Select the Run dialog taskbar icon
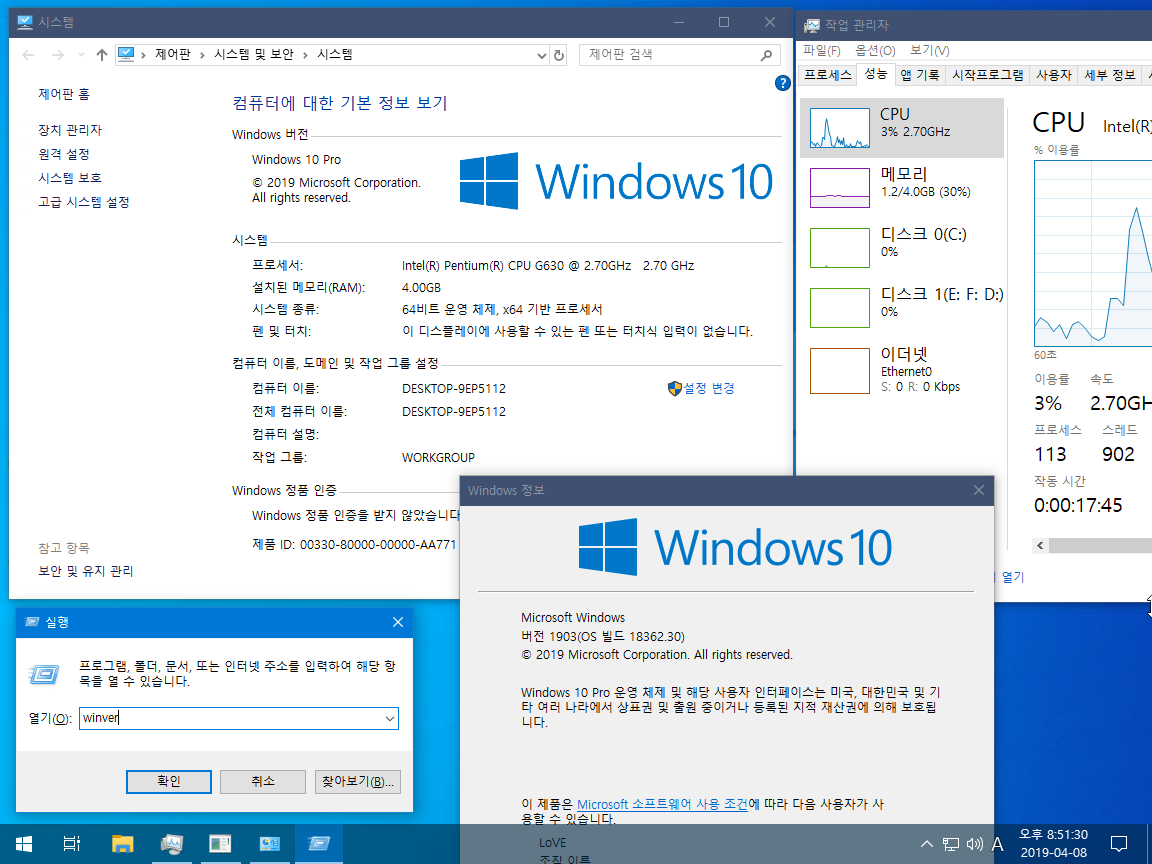The width and height of the screenshot is (1152, 864). click(319, 843)
